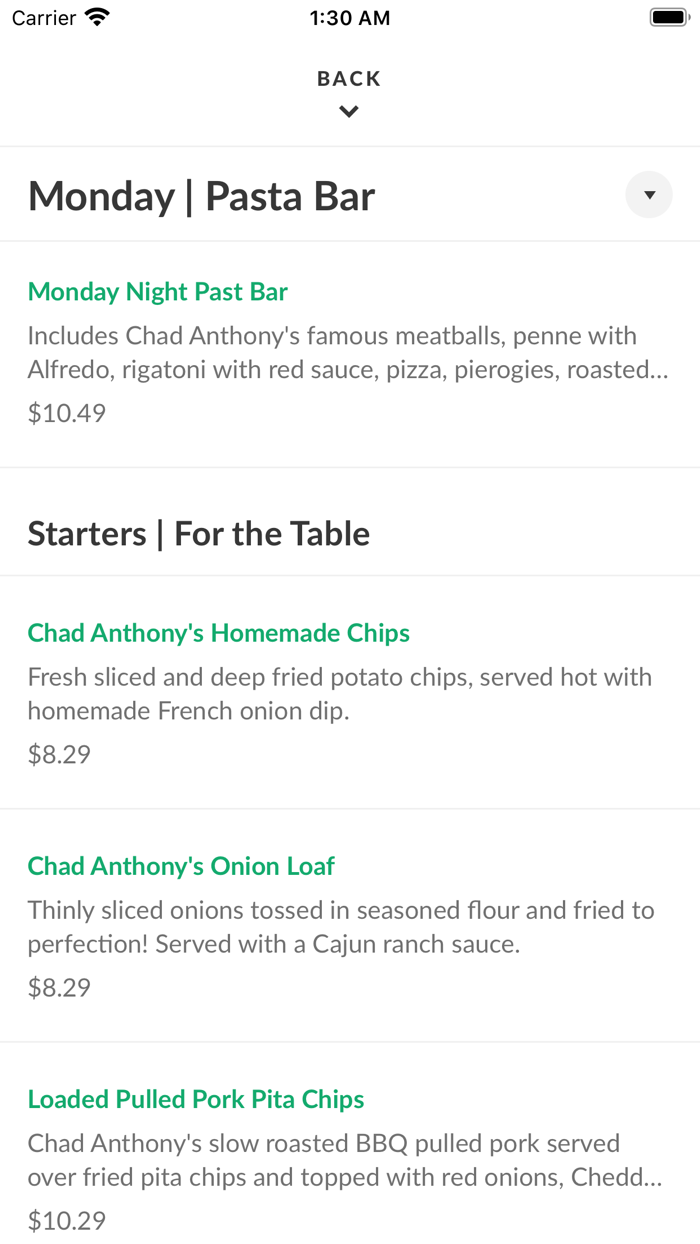
Task: Tap the BACK label at the top
Action: 348,77
